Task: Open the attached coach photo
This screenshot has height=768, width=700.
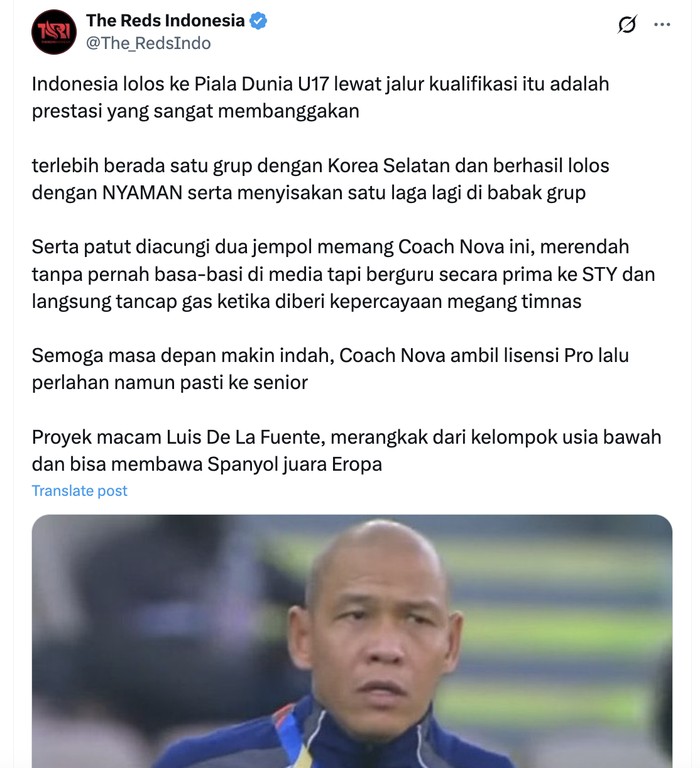Action: point(352,641)
